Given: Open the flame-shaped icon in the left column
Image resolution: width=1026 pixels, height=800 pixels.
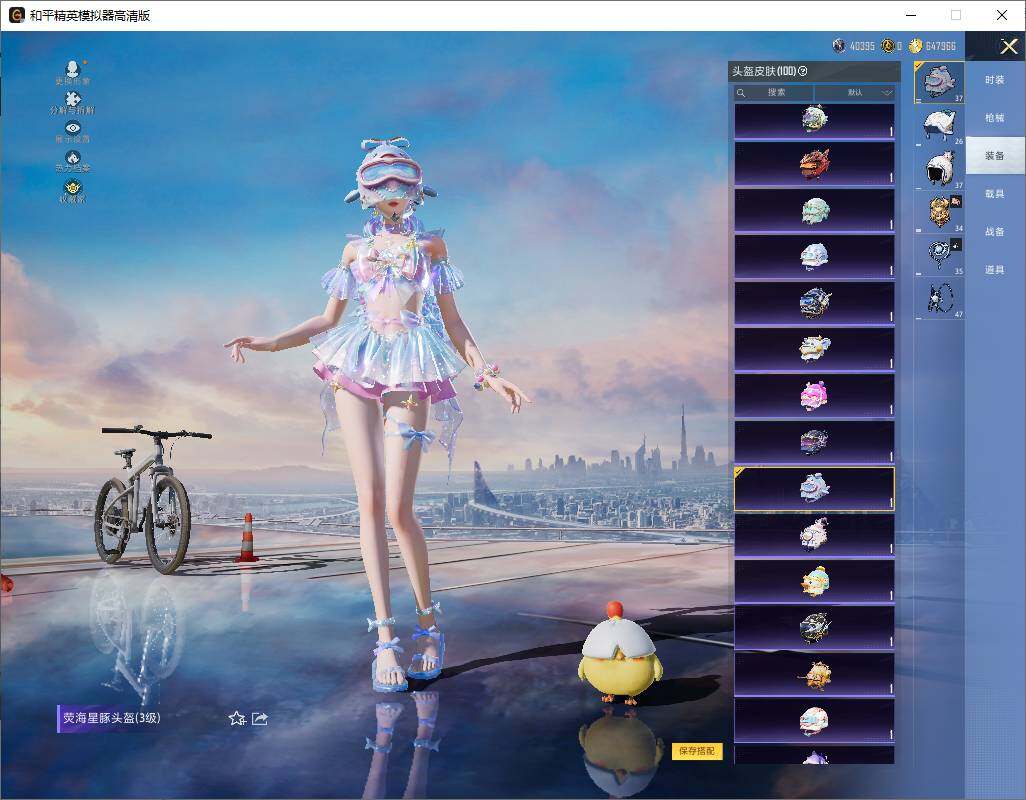Looking at the screenshot, I should click(x=73, y=157).
